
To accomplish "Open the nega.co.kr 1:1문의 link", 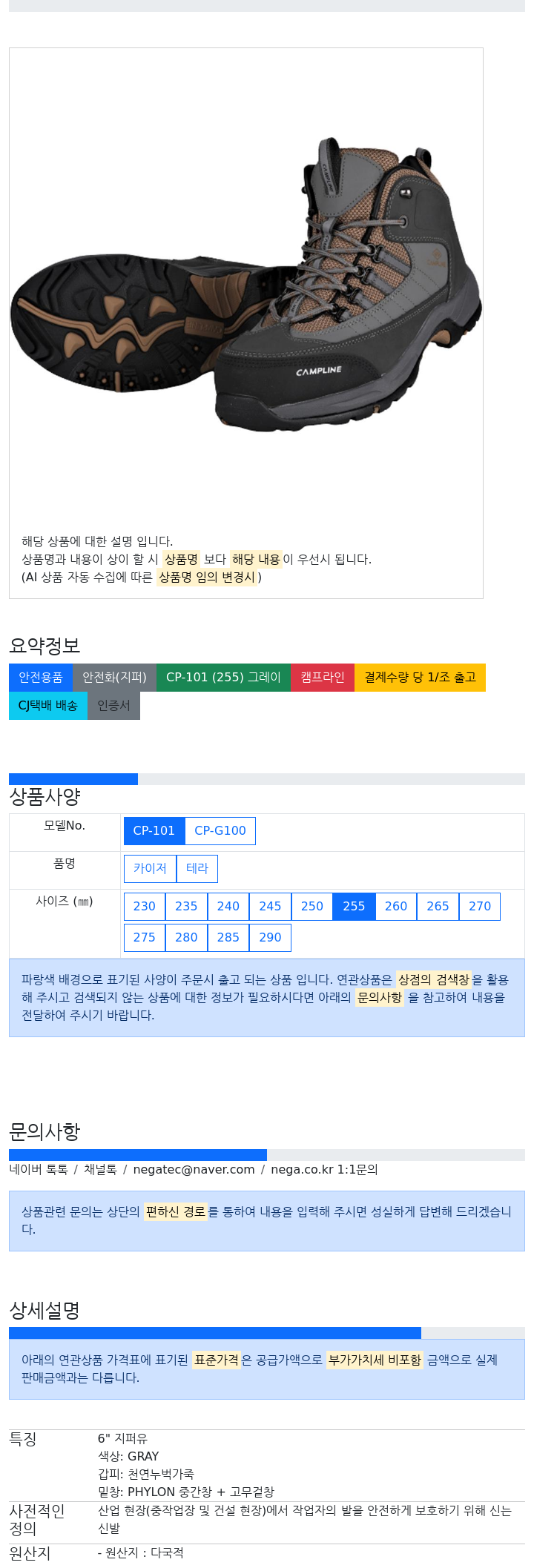I will point(324,1170).
